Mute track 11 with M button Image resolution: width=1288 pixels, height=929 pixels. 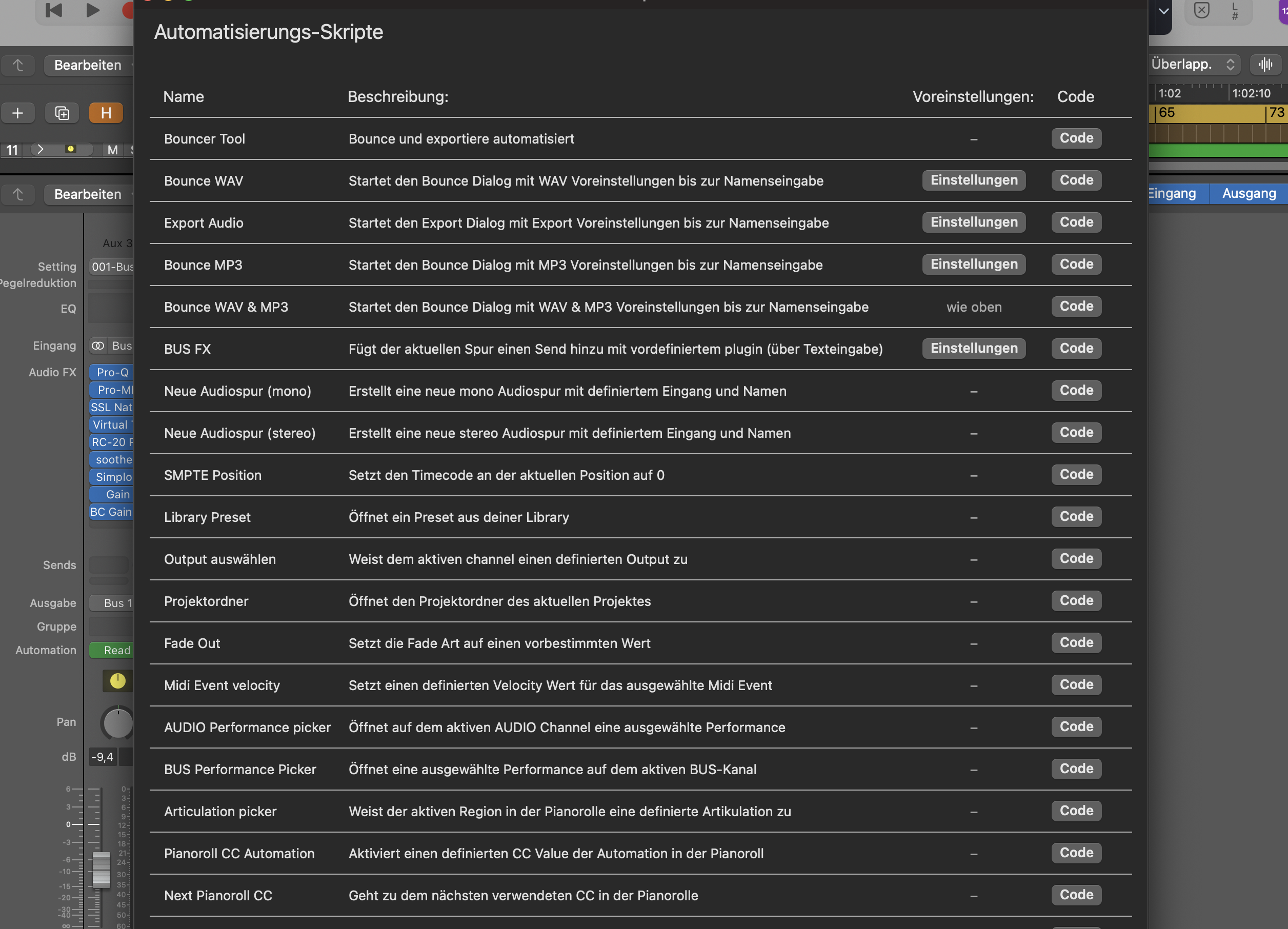(x=112, y=150)
